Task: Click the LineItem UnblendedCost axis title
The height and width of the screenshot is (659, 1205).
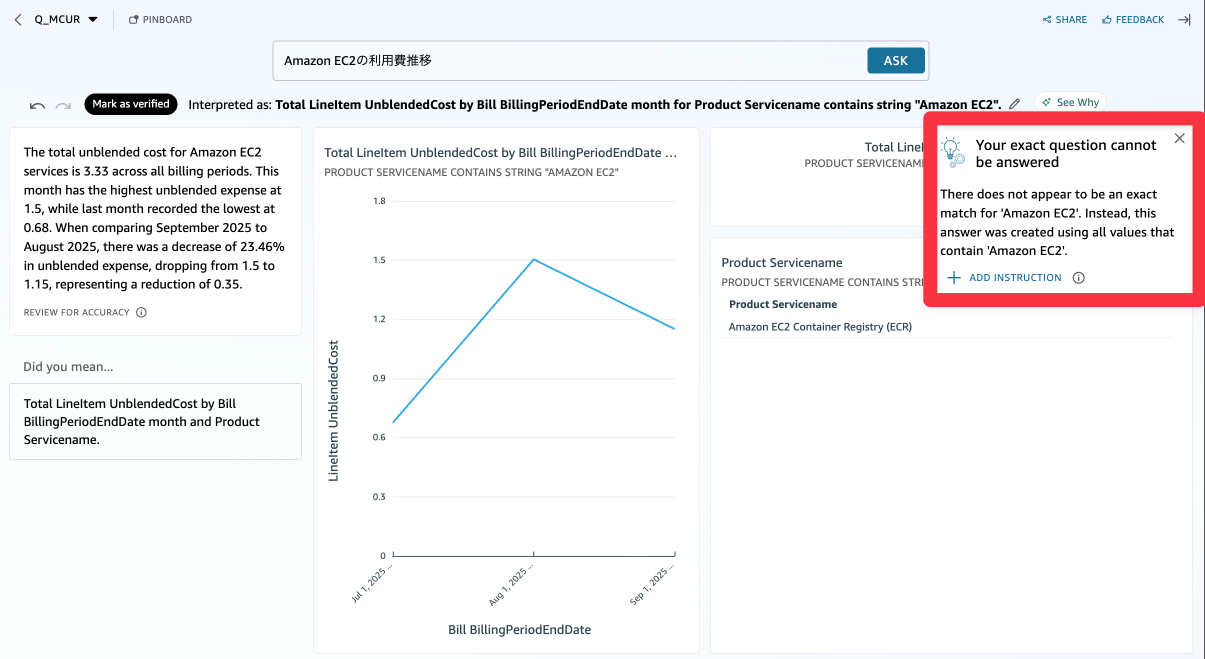Action: click(334, 411)
